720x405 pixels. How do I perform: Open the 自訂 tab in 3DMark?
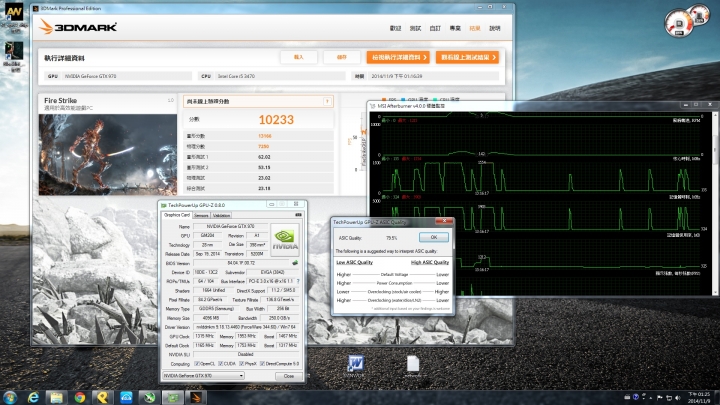tap(435, 28)
